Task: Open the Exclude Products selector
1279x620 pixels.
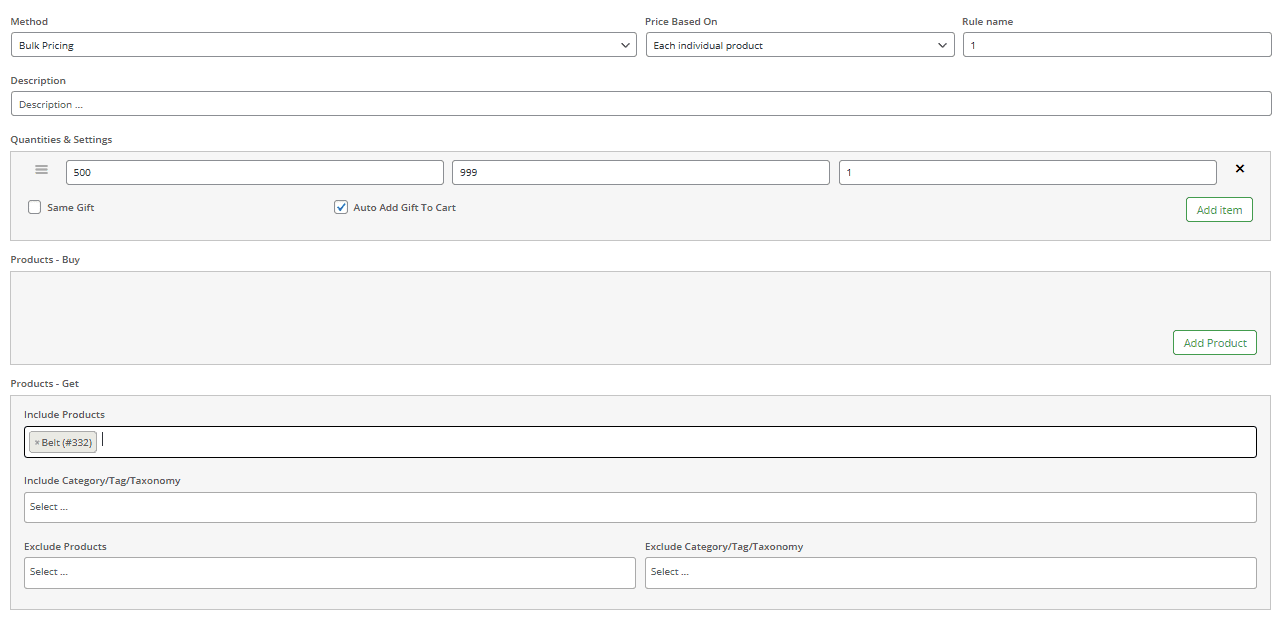Action: pyautogui.click(x=329, y=573)
